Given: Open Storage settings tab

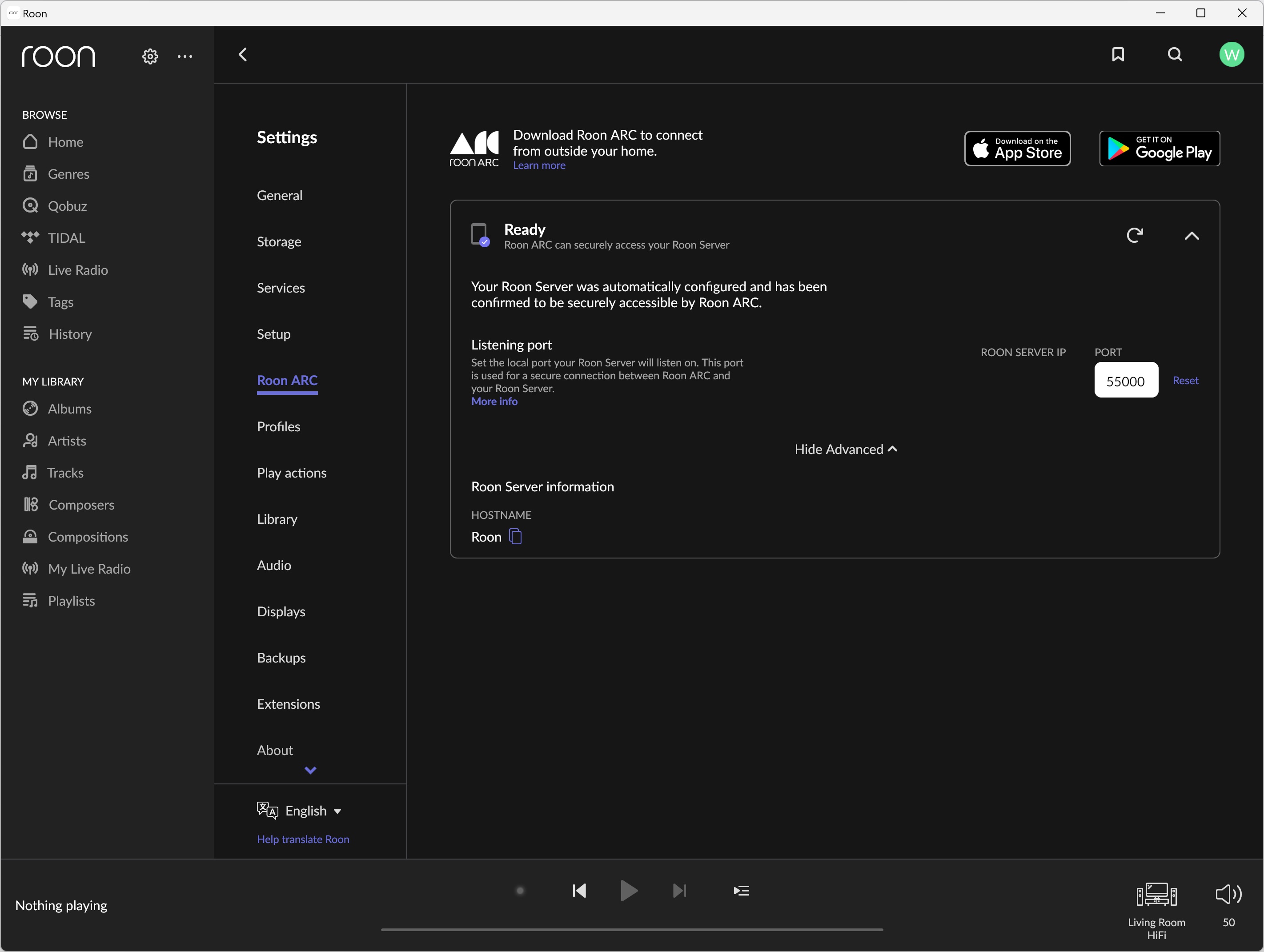Looking at the screenshot, I should [x=279, y=242].
